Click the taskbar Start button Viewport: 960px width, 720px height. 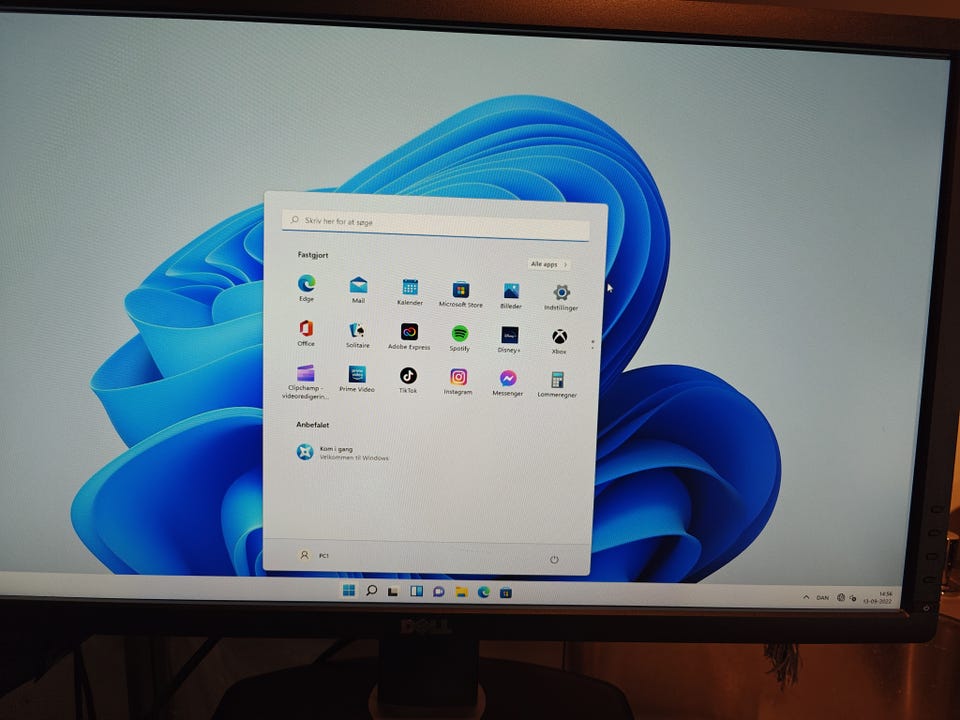pyautogui.click(x=349, y=590)
